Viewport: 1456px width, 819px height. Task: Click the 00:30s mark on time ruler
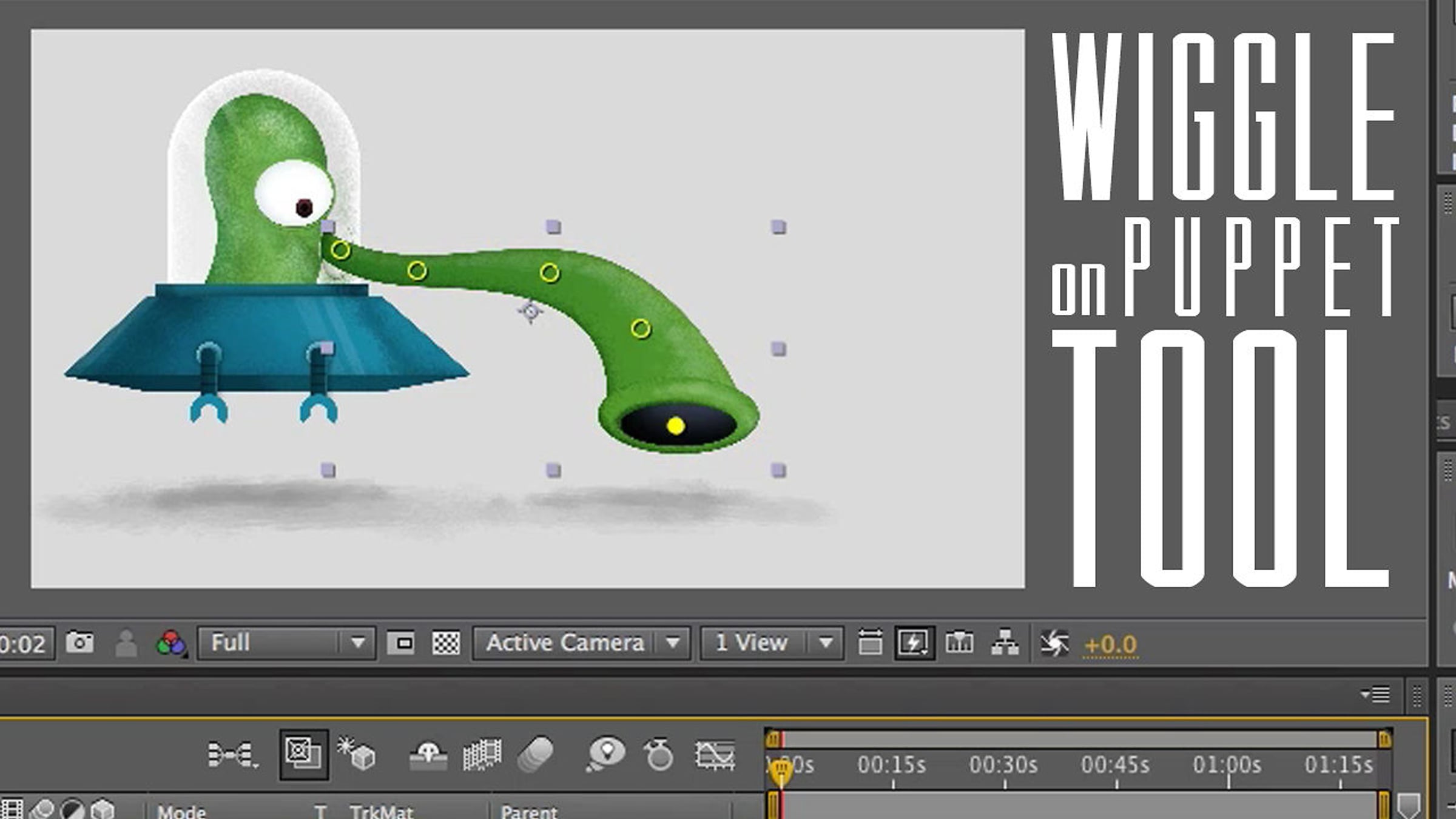click(1004, 766)
